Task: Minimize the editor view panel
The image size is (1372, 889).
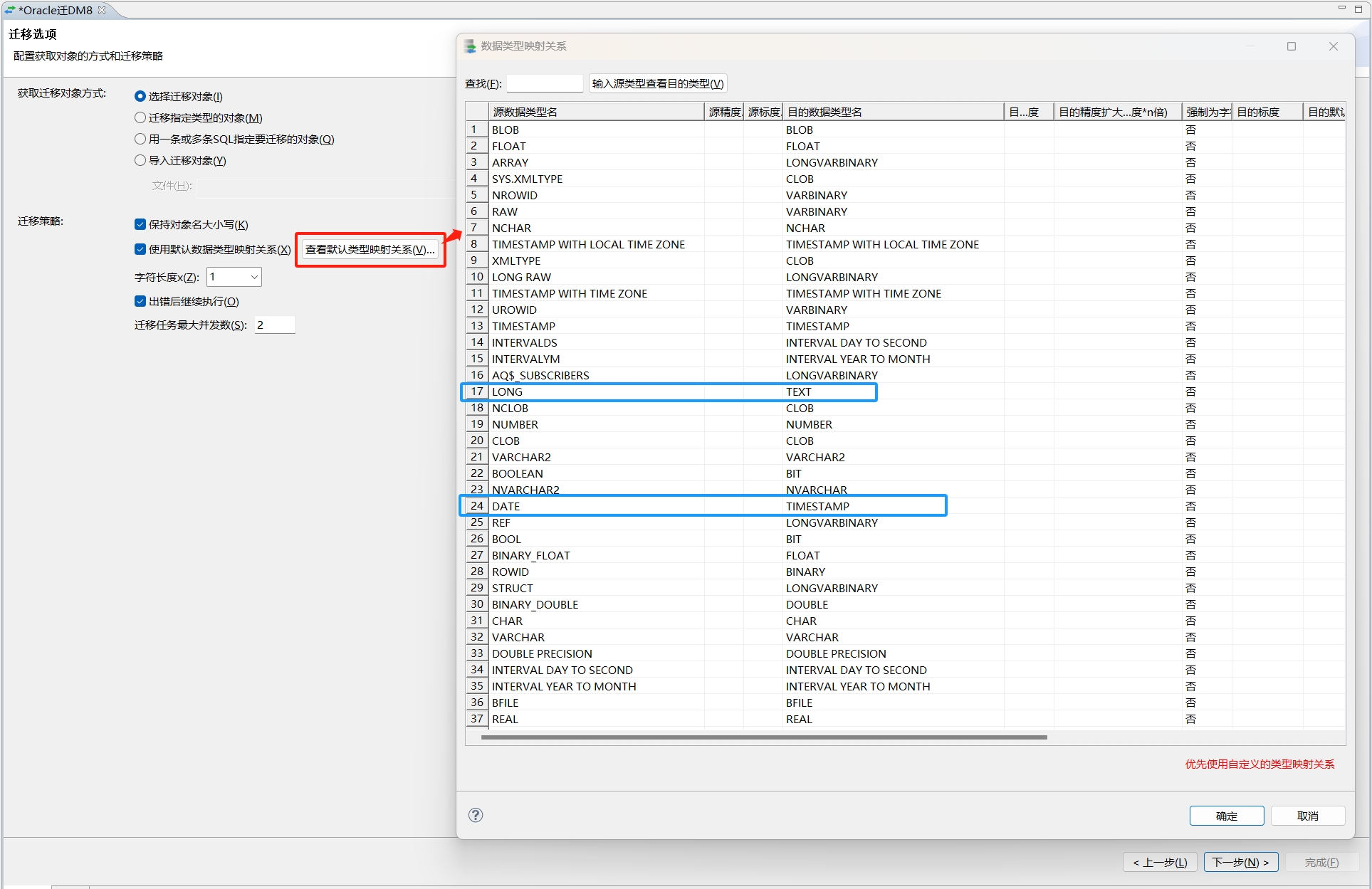Action: click(x=1341, y=8)
